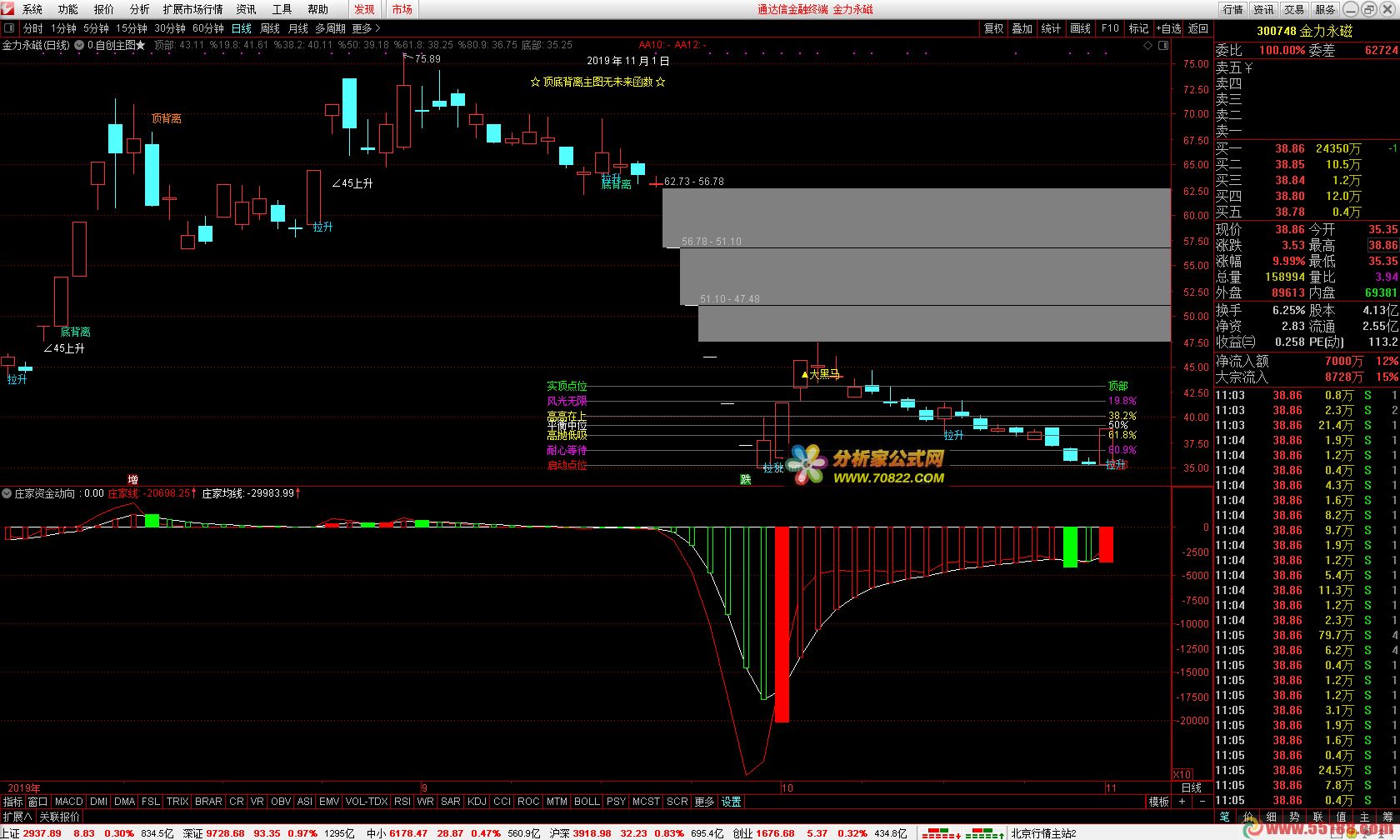The image size is (1400, 840).
Task: Click the 复权 toolbar button
Action: point(993,28)
